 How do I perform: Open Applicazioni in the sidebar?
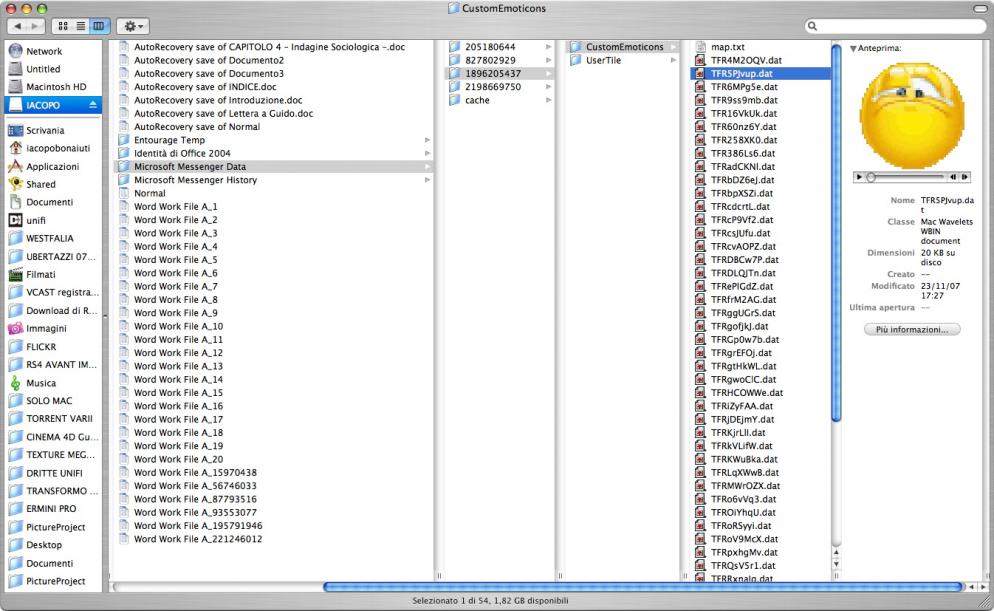[53, 167]
